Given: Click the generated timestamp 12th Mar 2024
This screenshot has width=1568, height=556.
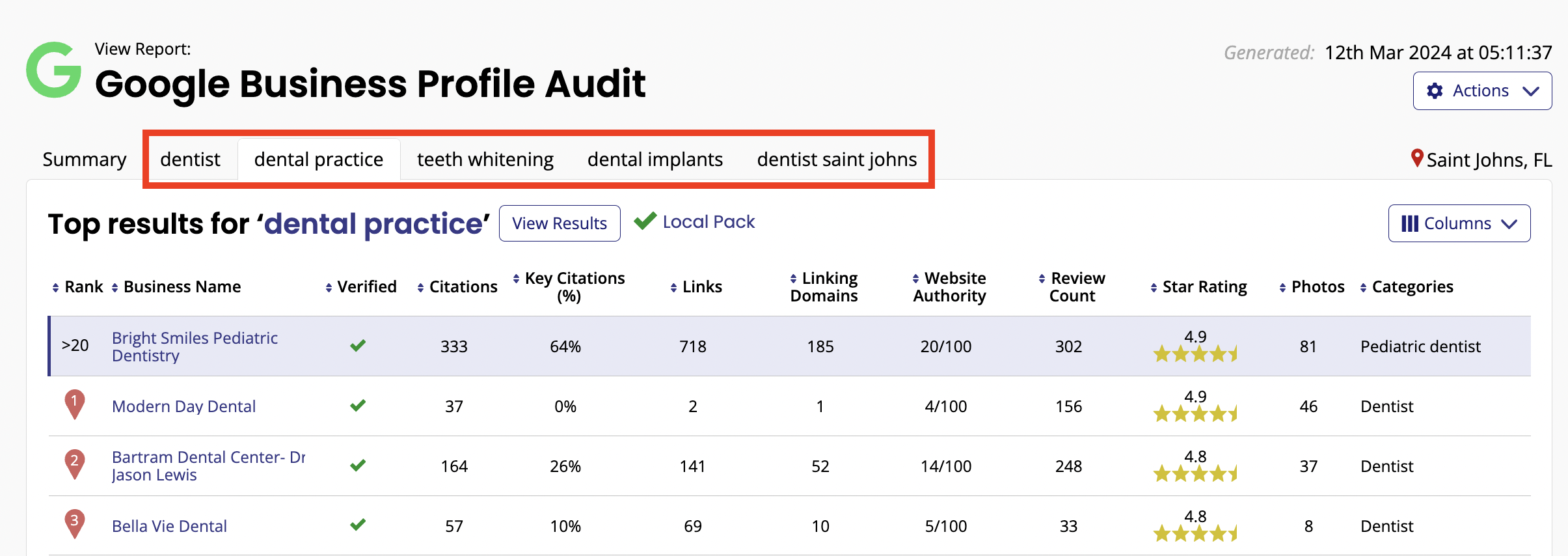Looking at the screenshot, I should [x=1439, y=52].
